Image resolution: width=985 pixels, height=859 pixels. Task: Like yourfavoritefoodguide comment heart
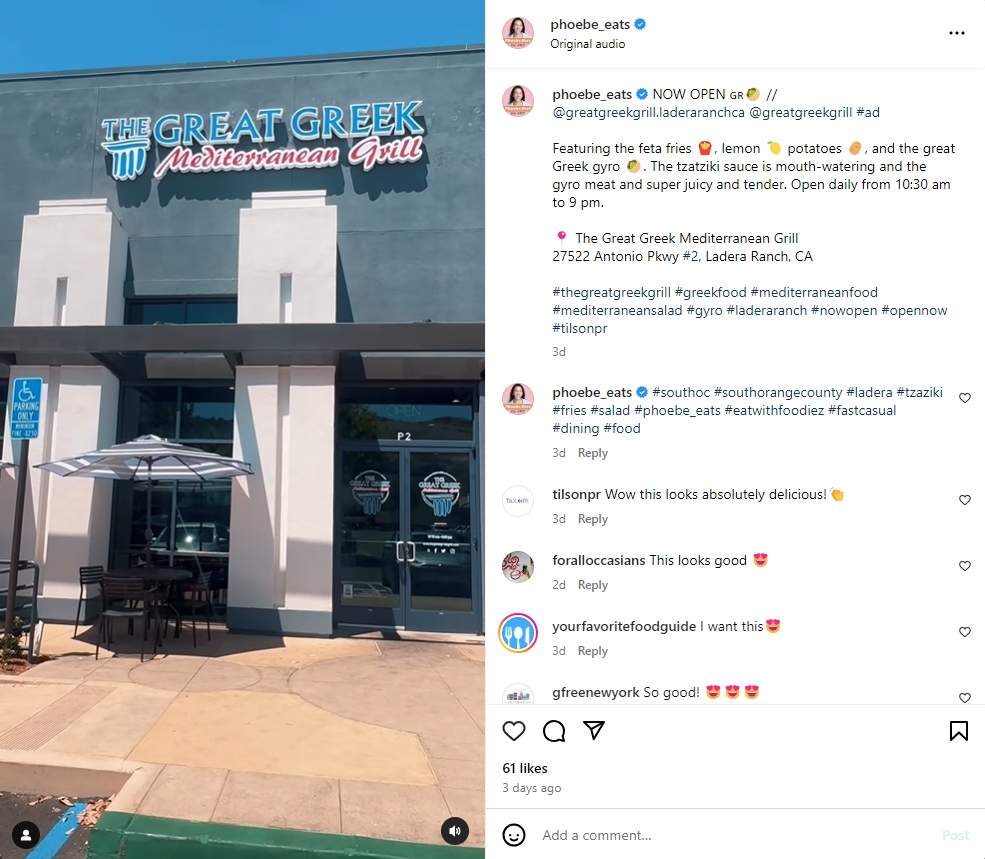point(965,632)
